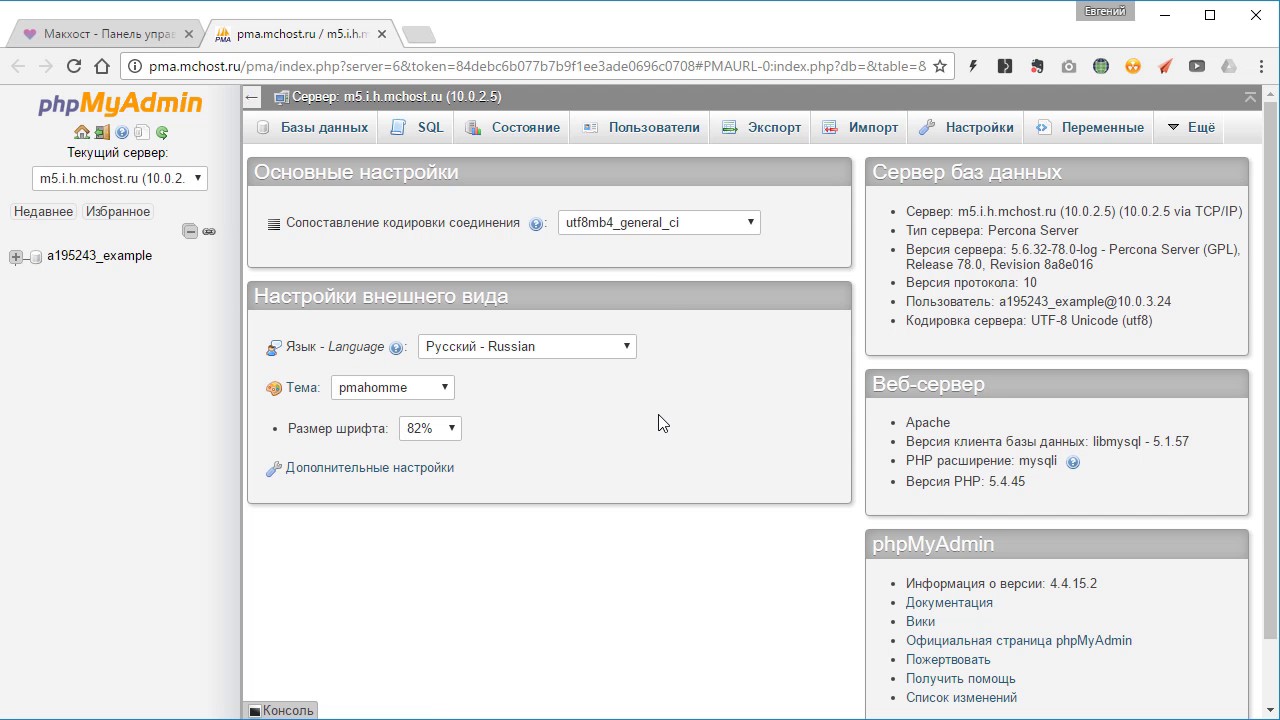The image size is (1280, 720).
Task: Click the phpMyAdmin home icon in sidebar
Action: (82, 132)
